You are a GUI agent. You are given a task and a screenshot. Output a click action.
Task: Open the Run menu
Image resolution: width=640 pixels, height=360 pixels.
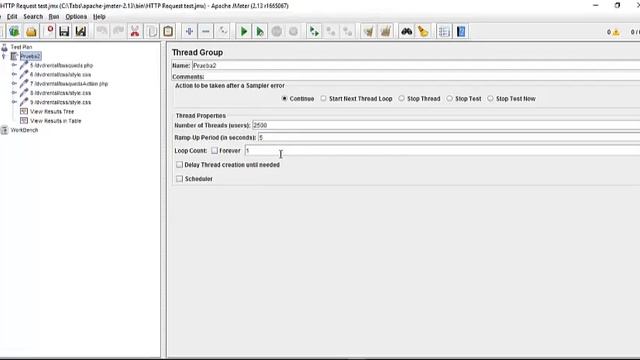coord(54,17)
